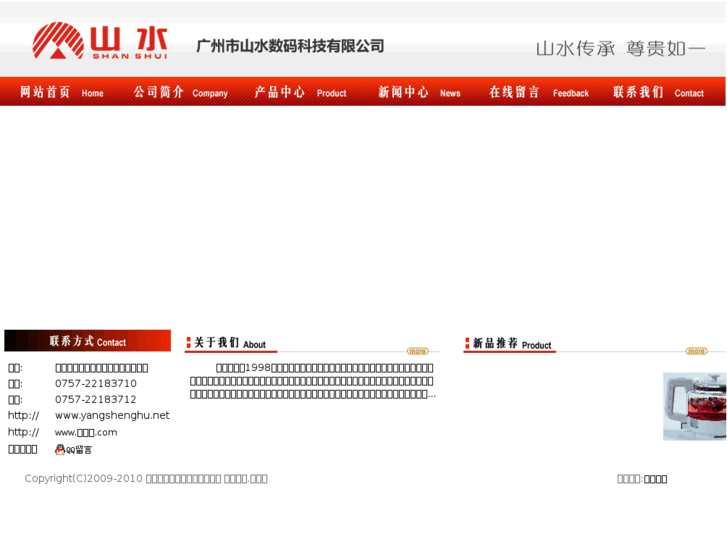Open 联系我们 Contact page
Screen dimensions: 727x545
(x=658, y=92)
